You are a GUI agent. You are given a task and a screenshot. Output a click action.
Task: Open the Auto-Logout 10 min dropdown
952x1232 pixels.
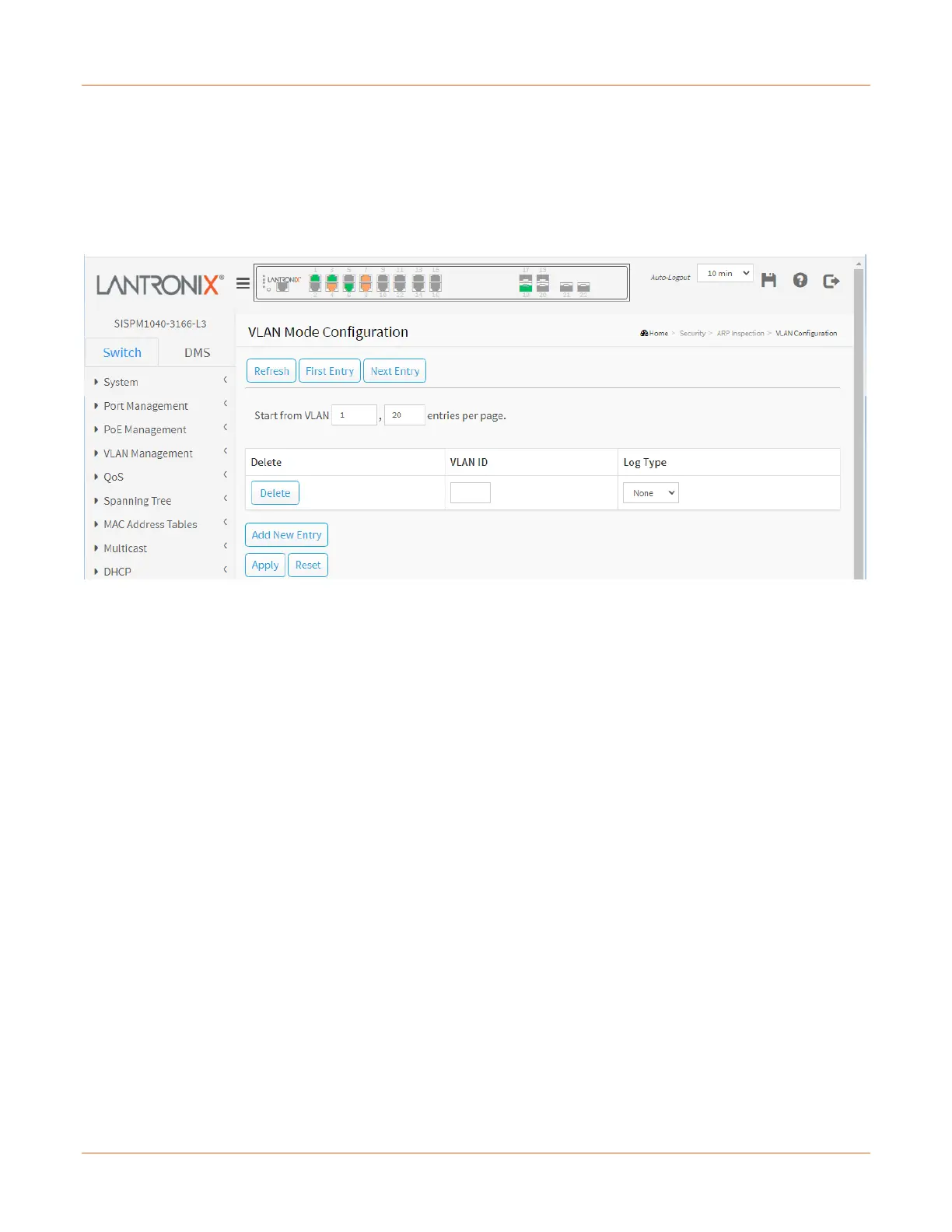click(x=725, y=273)
